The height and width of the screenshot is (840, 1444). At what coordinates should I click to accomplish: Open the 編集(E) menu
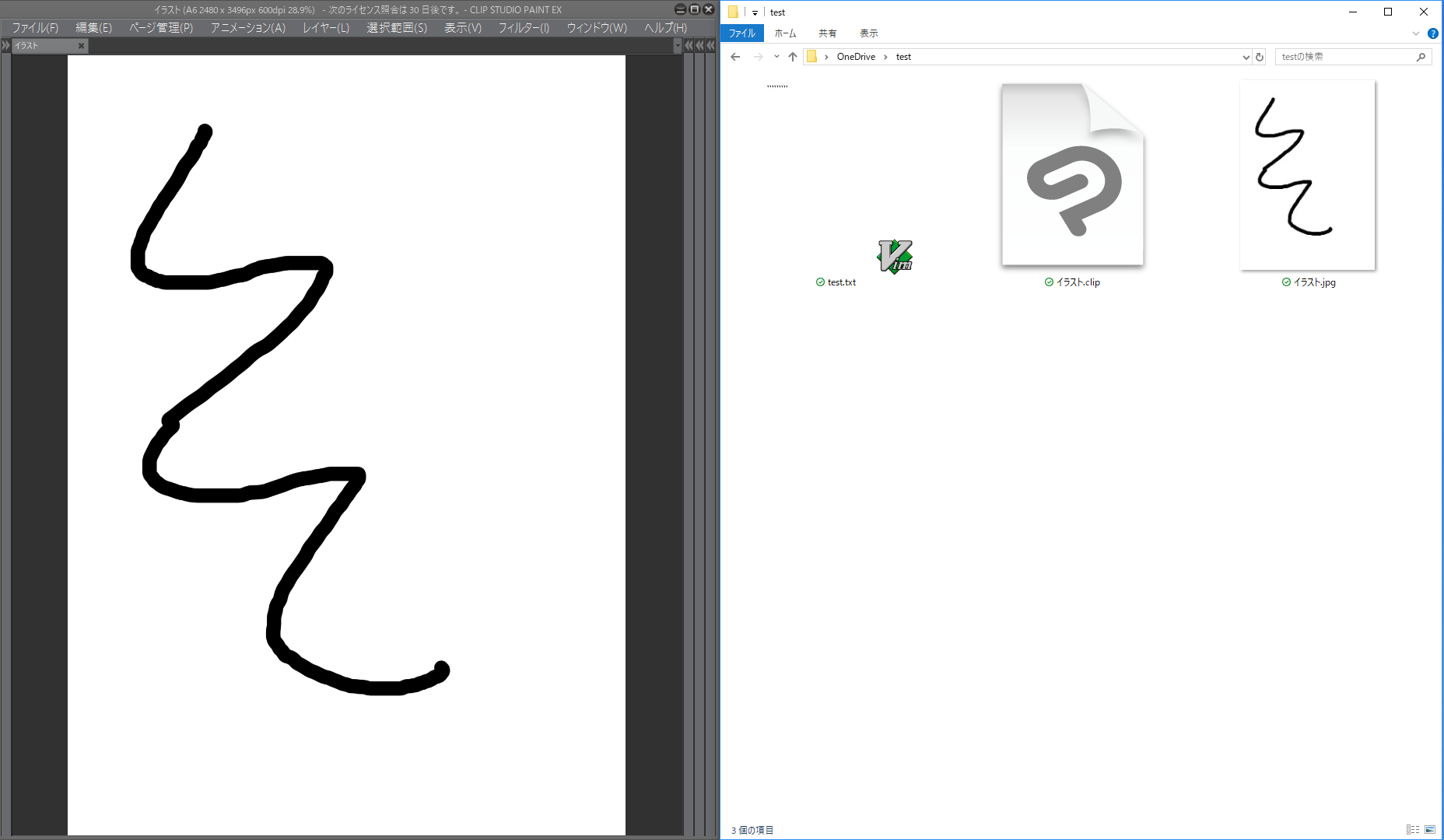point(93,28)
